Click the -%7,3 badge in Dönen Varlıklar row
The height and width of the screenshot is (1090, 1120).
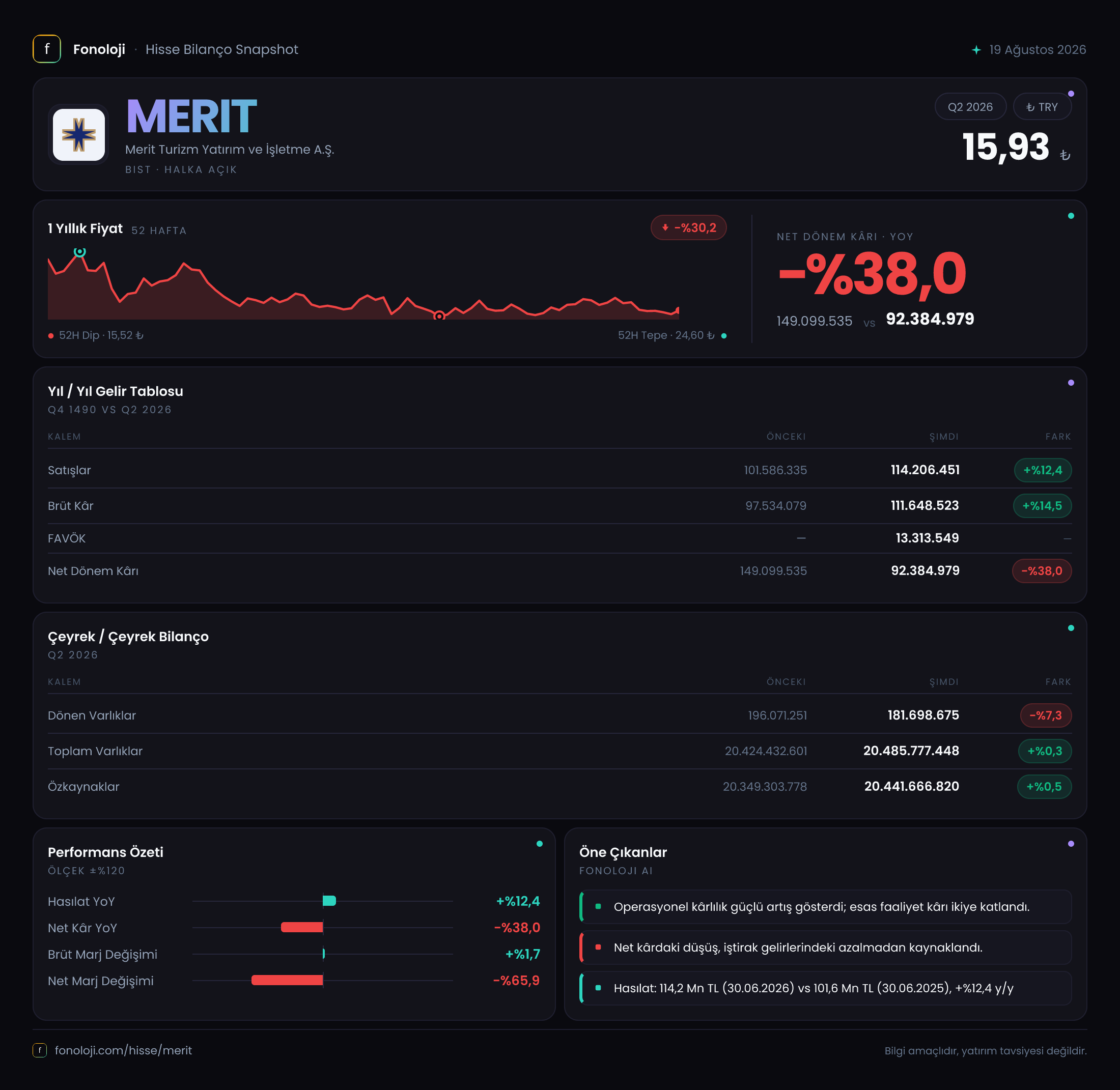[1046, 715]
